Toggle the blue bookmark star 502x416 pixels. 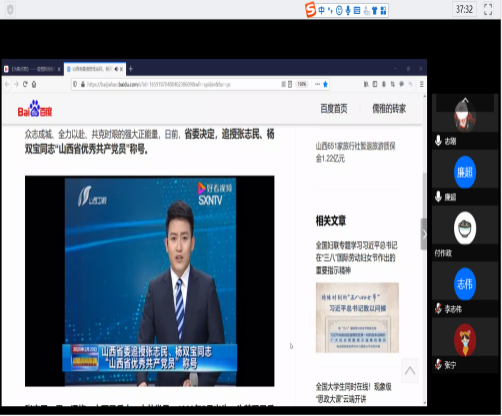point(326,84)
